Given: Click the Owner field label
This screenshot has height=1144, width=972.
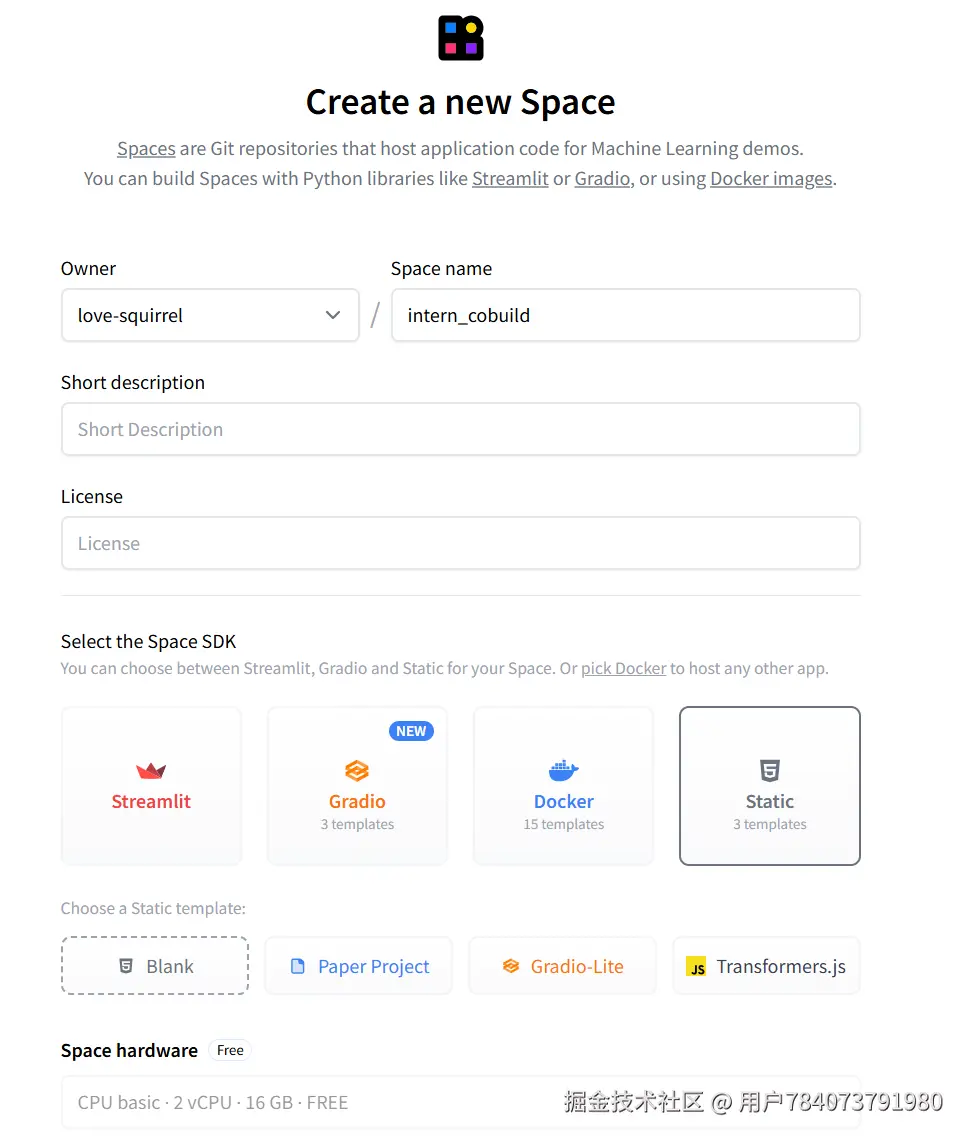Looking at the screenshot, I should click(88, 268).
